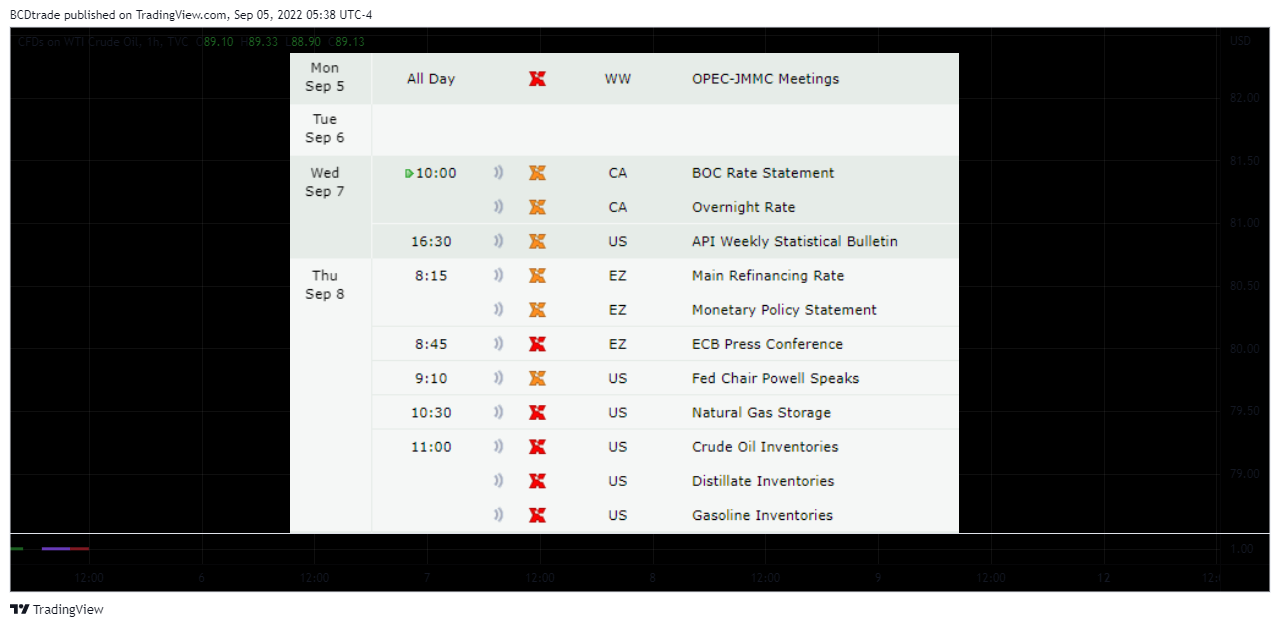Toggle the sound alert for Overnight Rate
The image size is (1280, 627).
(498, 207)
